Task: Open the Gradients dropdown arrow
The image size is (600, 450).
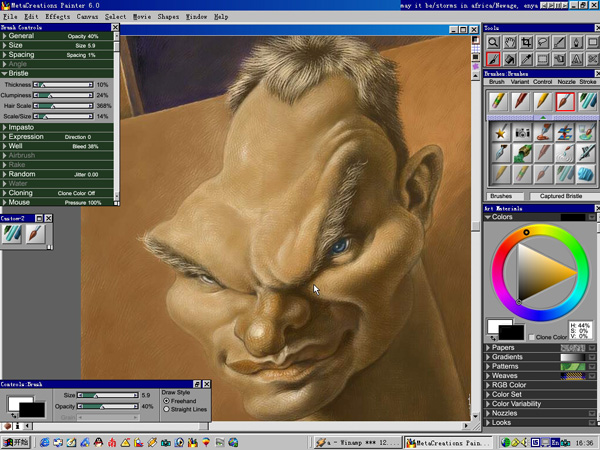Action: (x=592, y=357)
